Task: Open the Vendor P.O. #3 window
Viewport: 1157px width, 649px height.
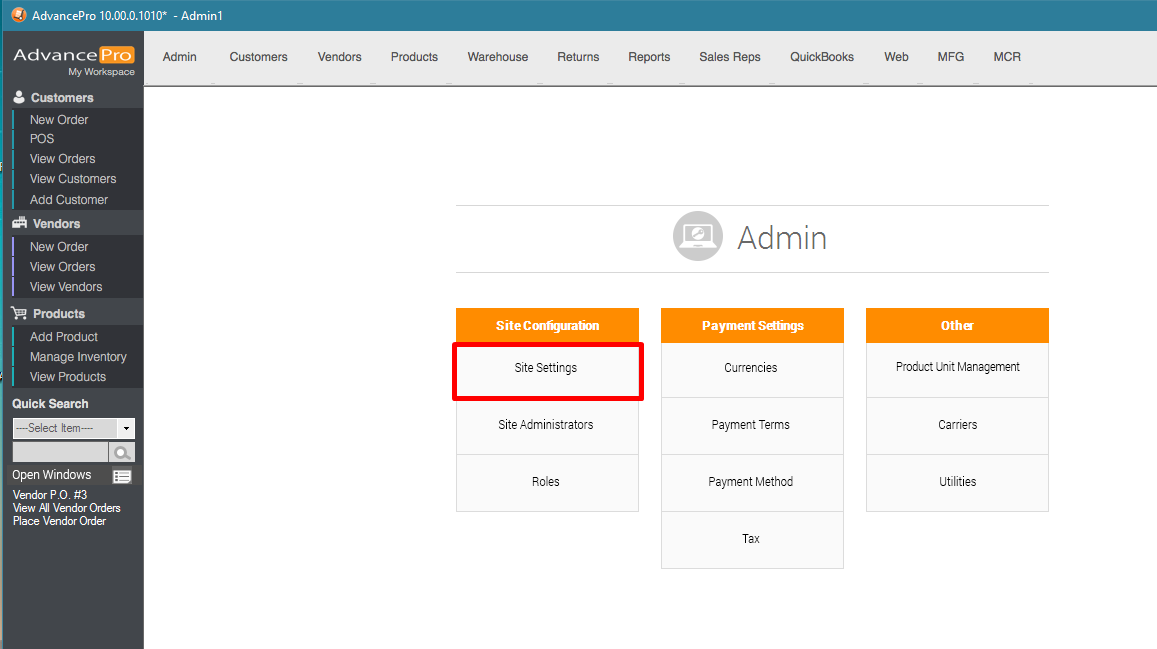Action: (x=50, y=495)
